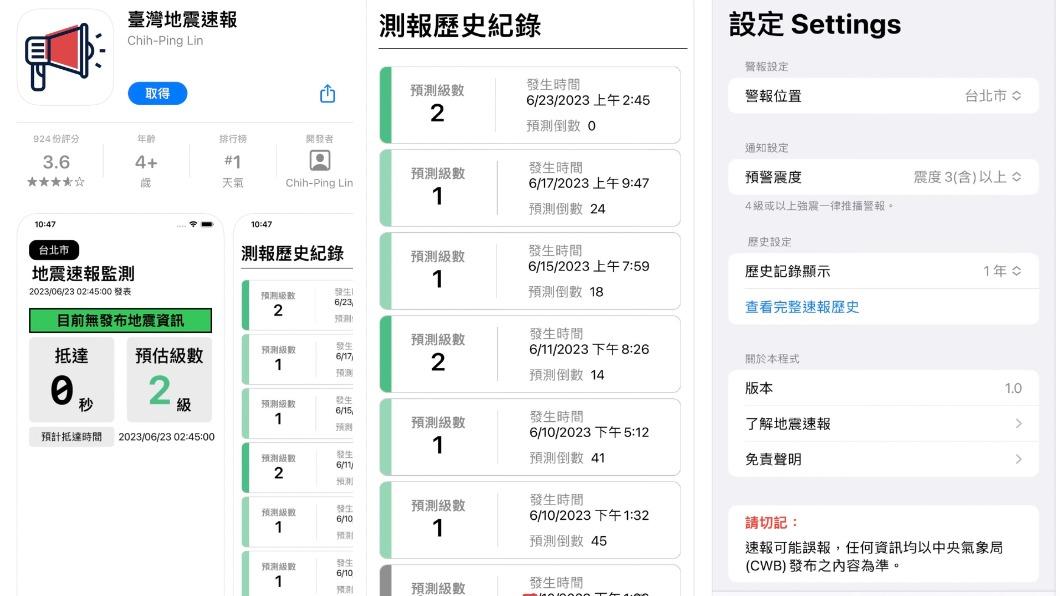Select the 版本 1.0 row

883,388
